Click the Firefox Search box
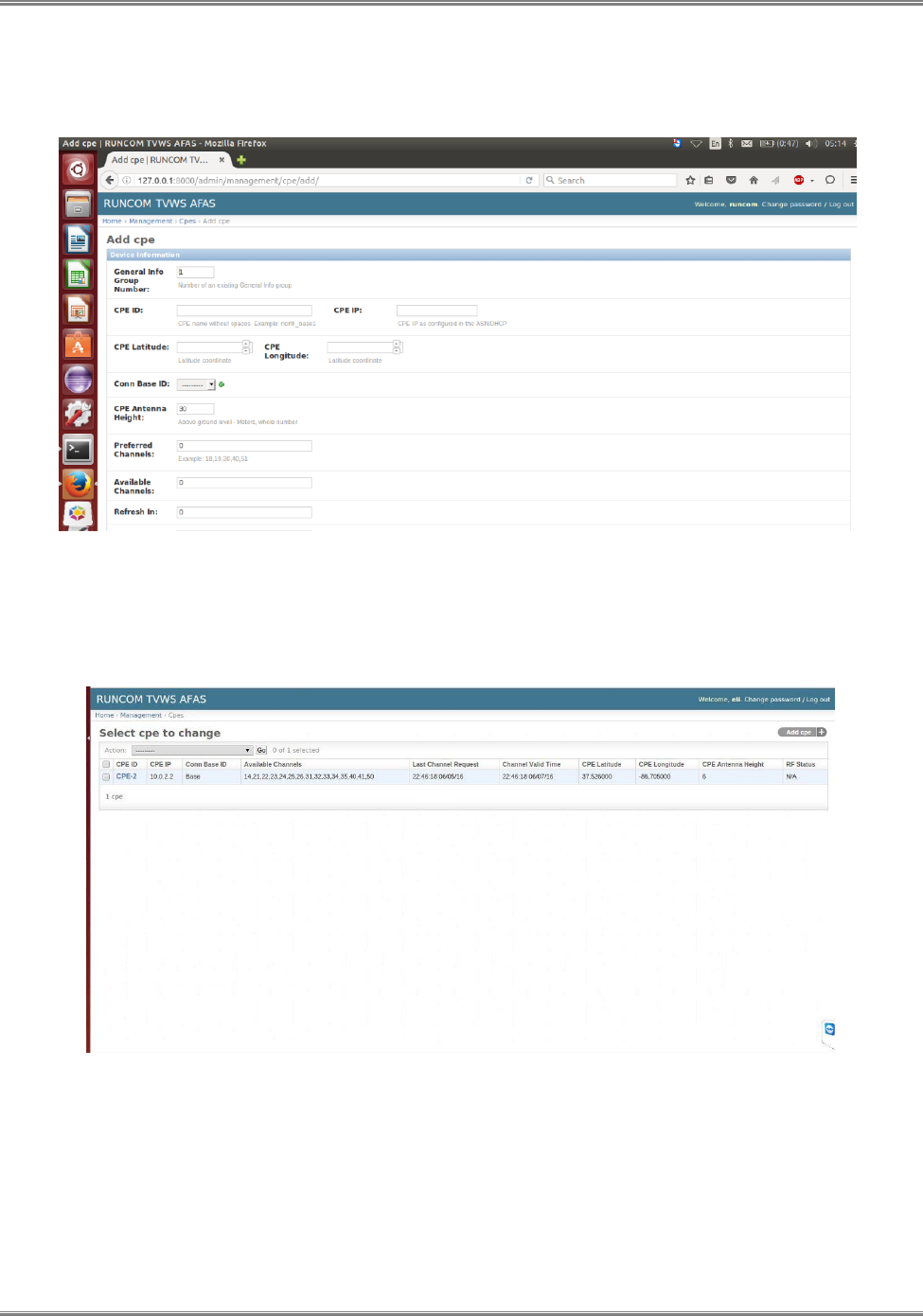 pyautogui.click(x=611, y=180)
